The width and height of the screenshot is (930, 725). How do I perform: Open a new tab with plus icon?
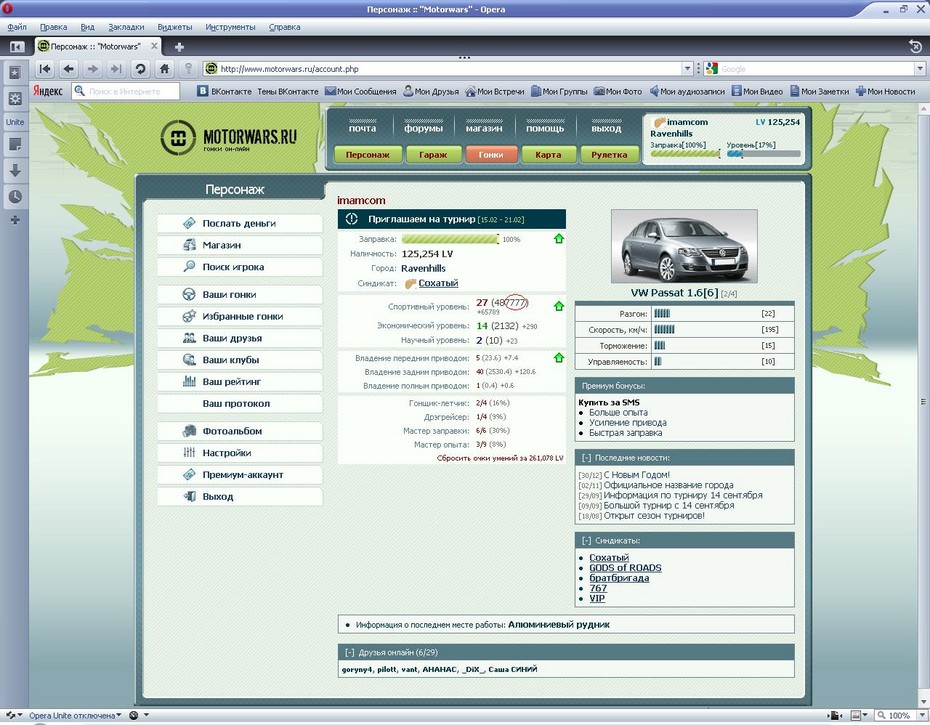tap(179, 46)
